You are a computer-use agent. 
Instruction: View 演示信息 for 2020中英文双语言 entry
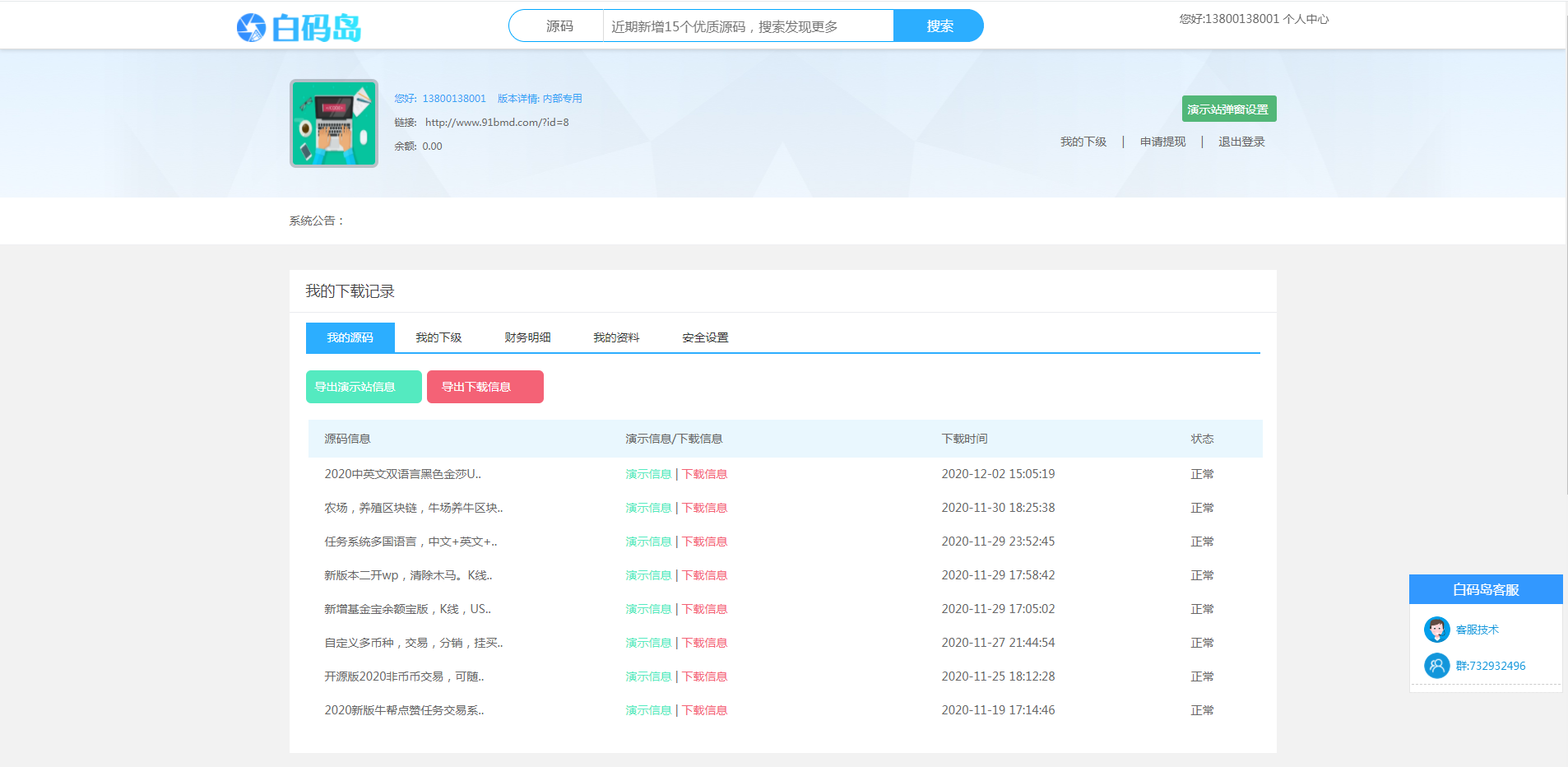(648, 474)
